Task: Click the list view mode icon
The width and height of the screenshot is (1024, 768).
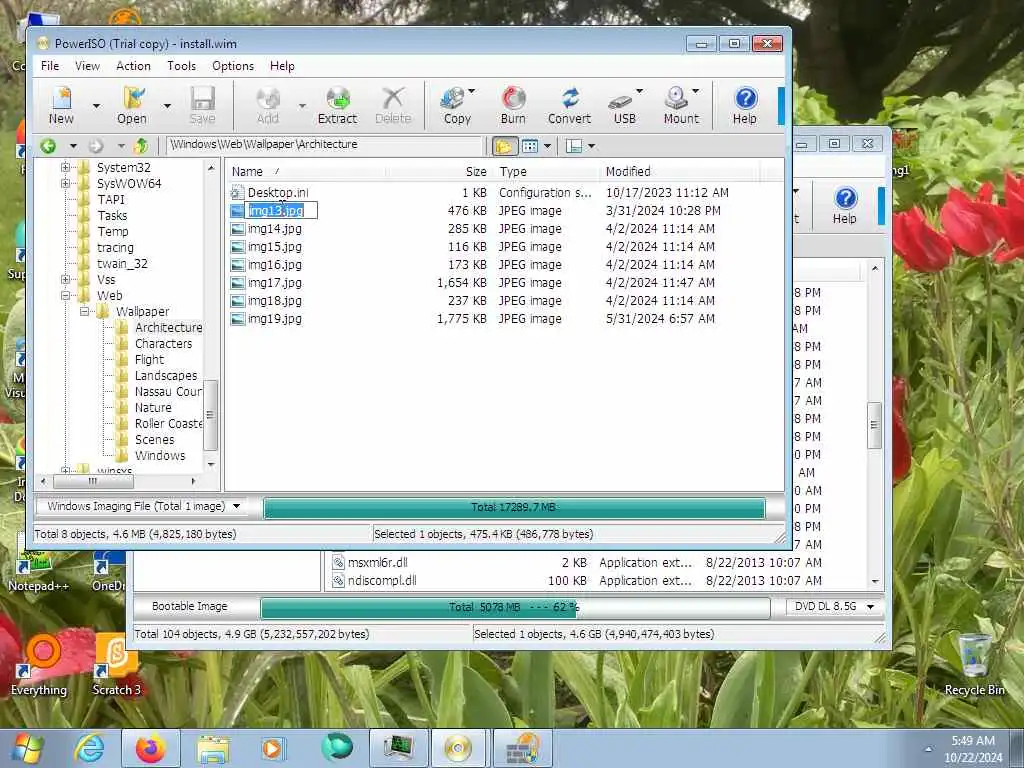Action: pyautogui.click(x=530, y=146)
